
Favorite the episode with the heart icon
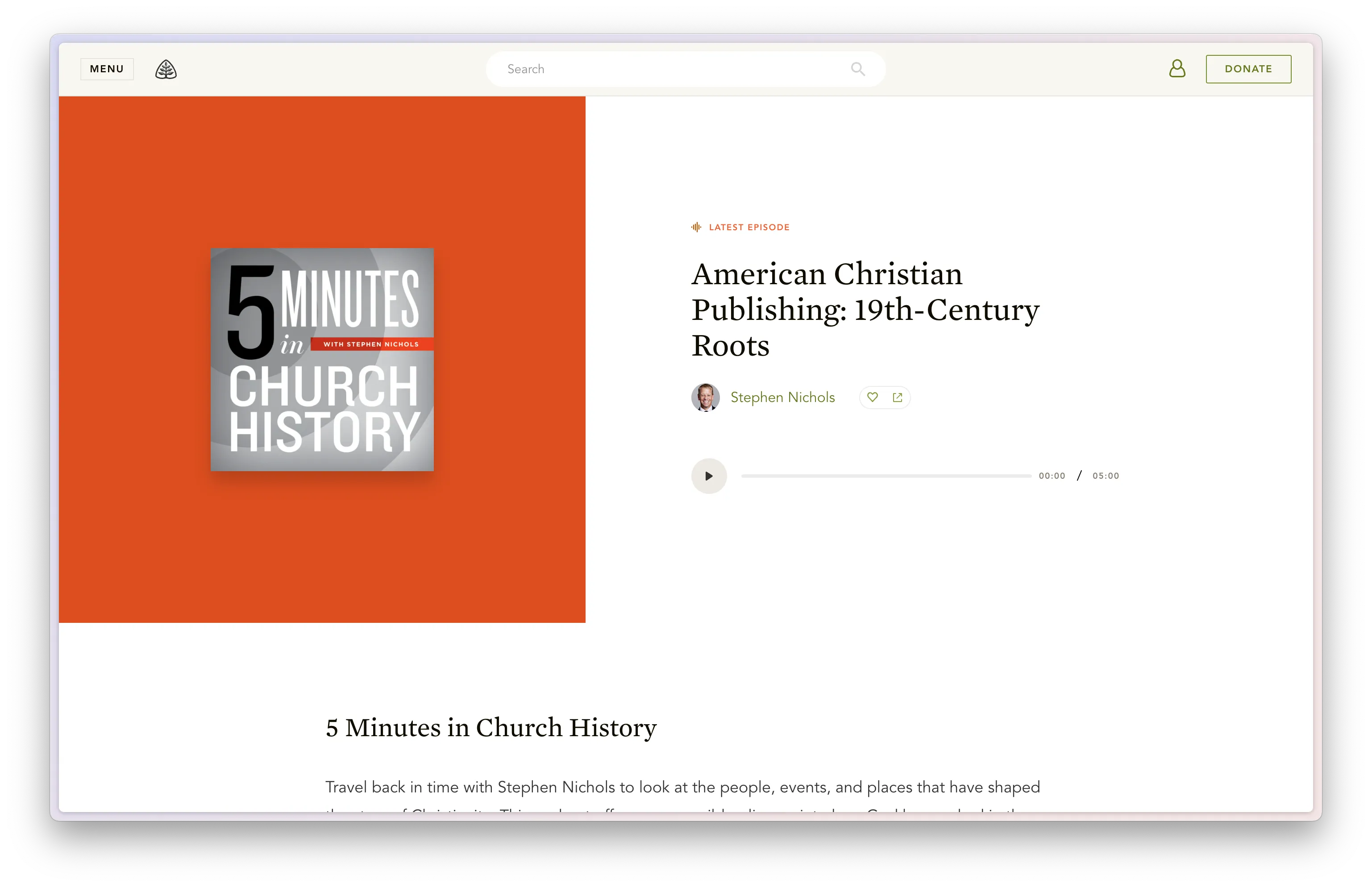tap(873, 398)
